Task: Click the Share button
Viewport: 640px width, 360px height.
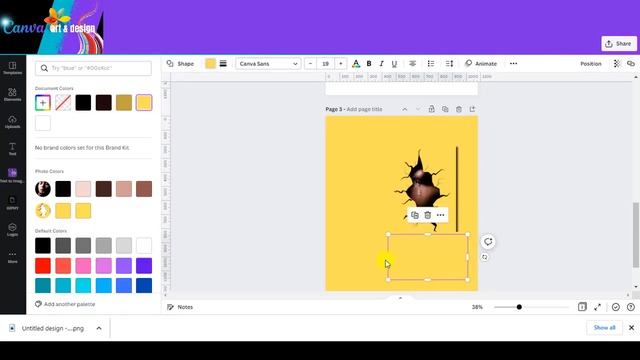Action: tap(619, 44)
